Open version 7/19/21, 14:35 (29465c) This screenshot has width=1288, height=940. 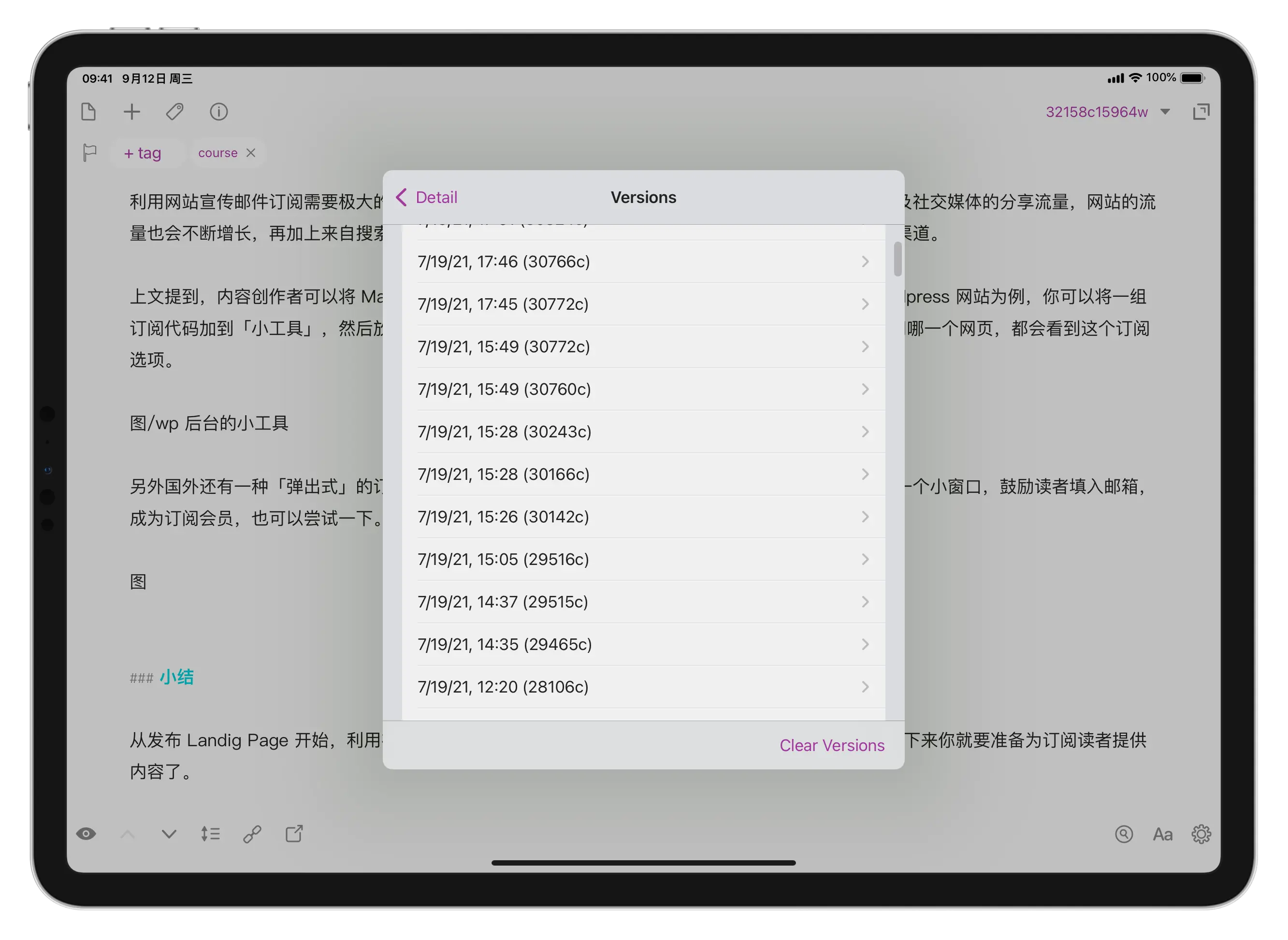[643, 644]
